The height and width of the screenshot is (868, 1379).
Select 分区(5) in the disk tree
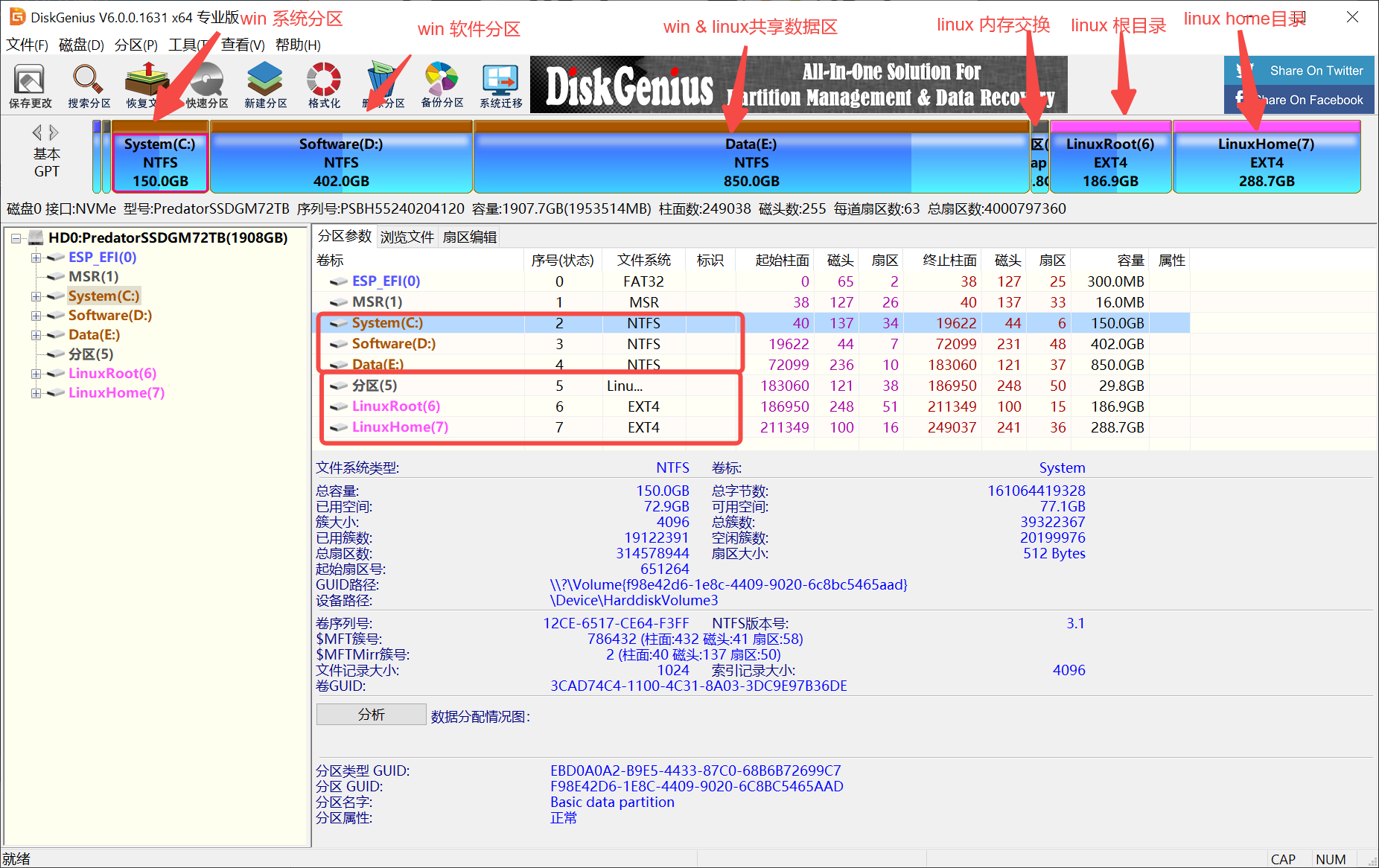[91, 354]
